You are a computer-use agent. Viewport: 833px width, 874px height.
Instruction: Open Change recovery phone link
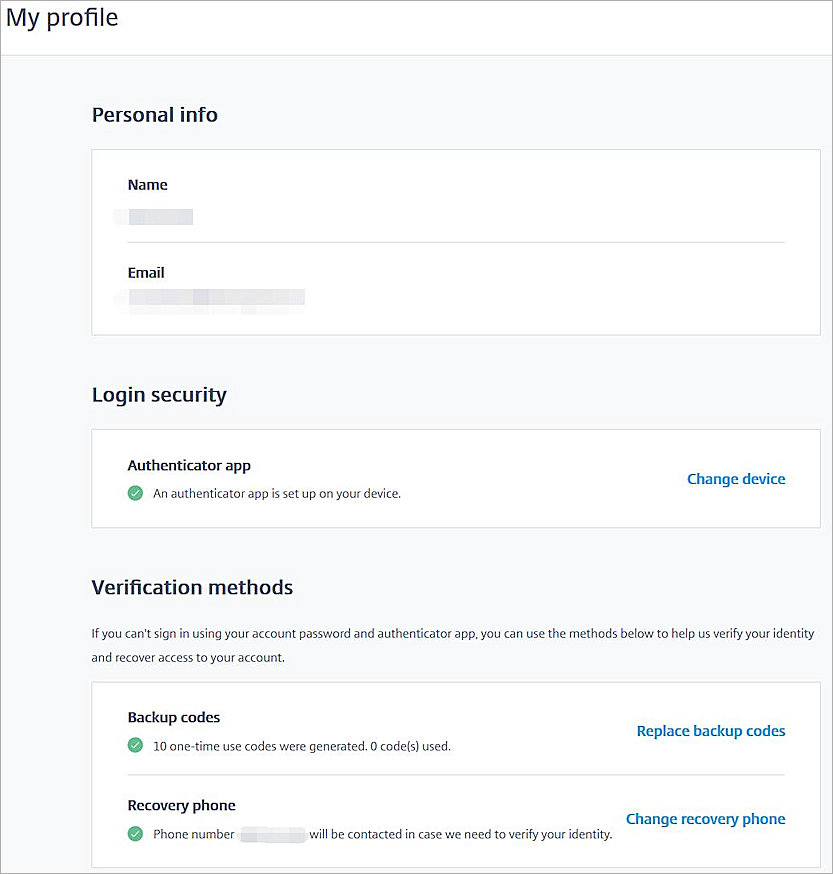[705, 819]
